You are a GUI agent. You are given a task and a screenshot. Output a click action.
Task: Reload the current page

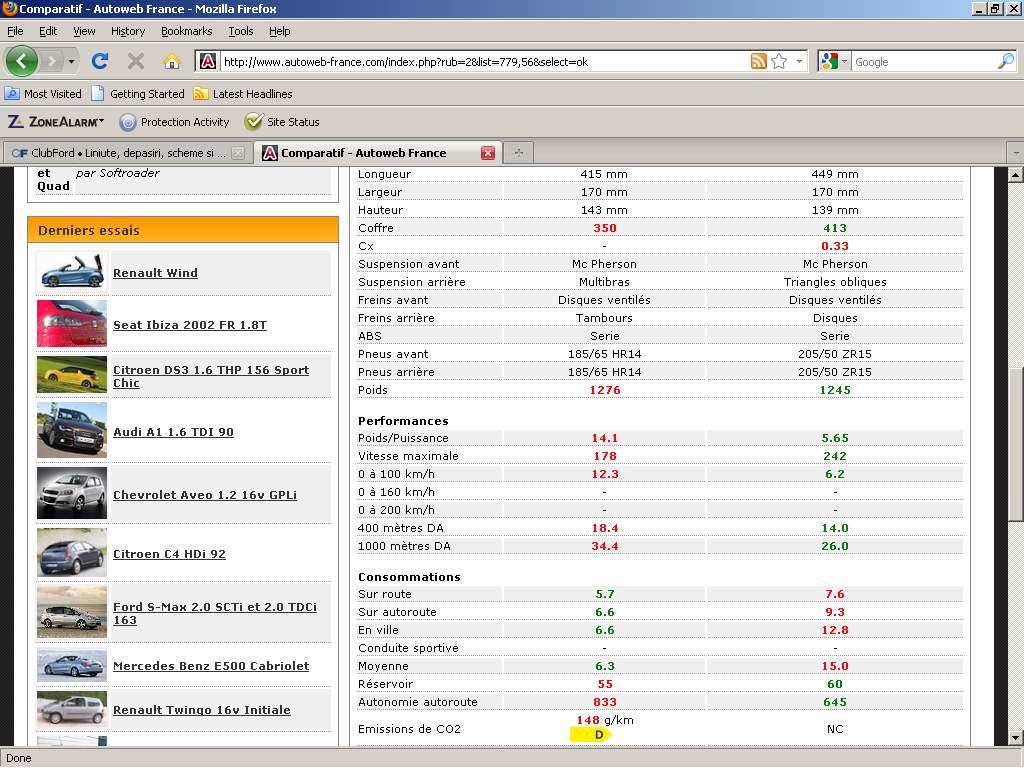(100, 61)
